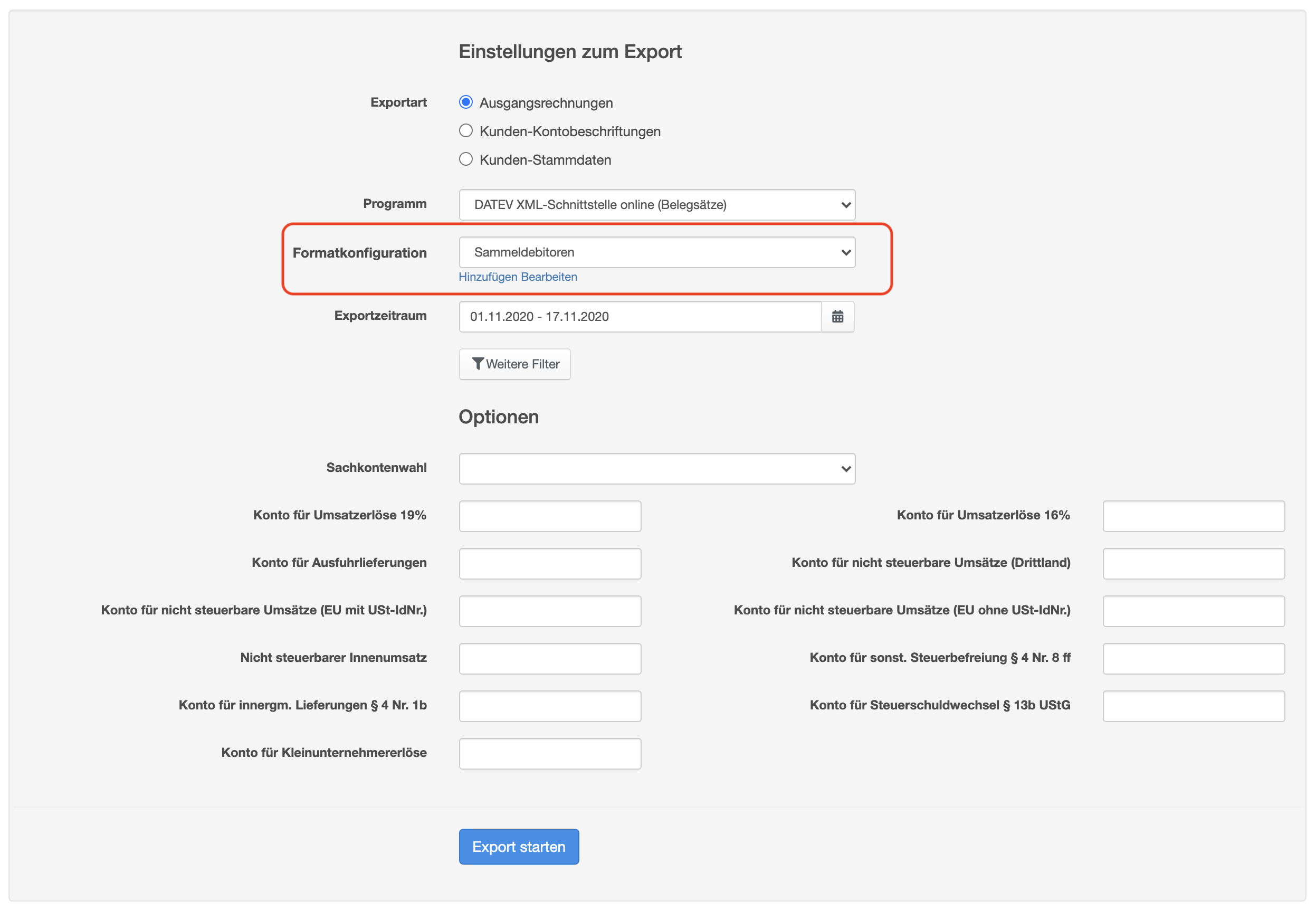The image size is (1316, 910).
Task: Click the calendar icon next to Exportzeitraum
Action: 837,317
